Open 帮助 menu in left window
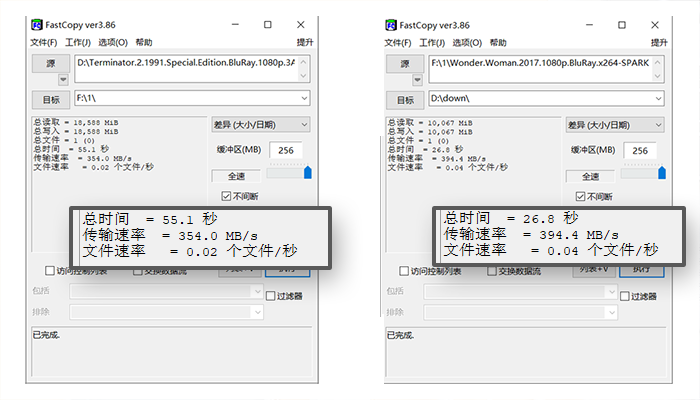This screenshot has height=400, width=700. pyautogui.click(x=144, y=42)
